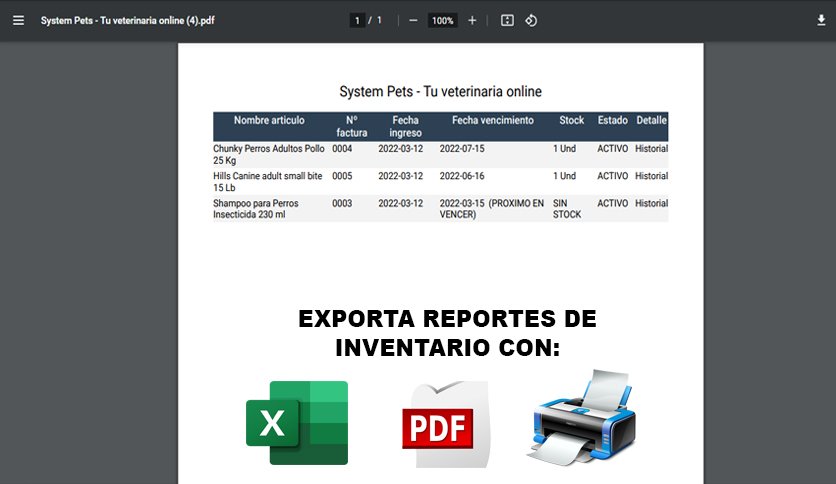
Task: Select Hills Canine adult small bite name
Action: click(268, 182)
